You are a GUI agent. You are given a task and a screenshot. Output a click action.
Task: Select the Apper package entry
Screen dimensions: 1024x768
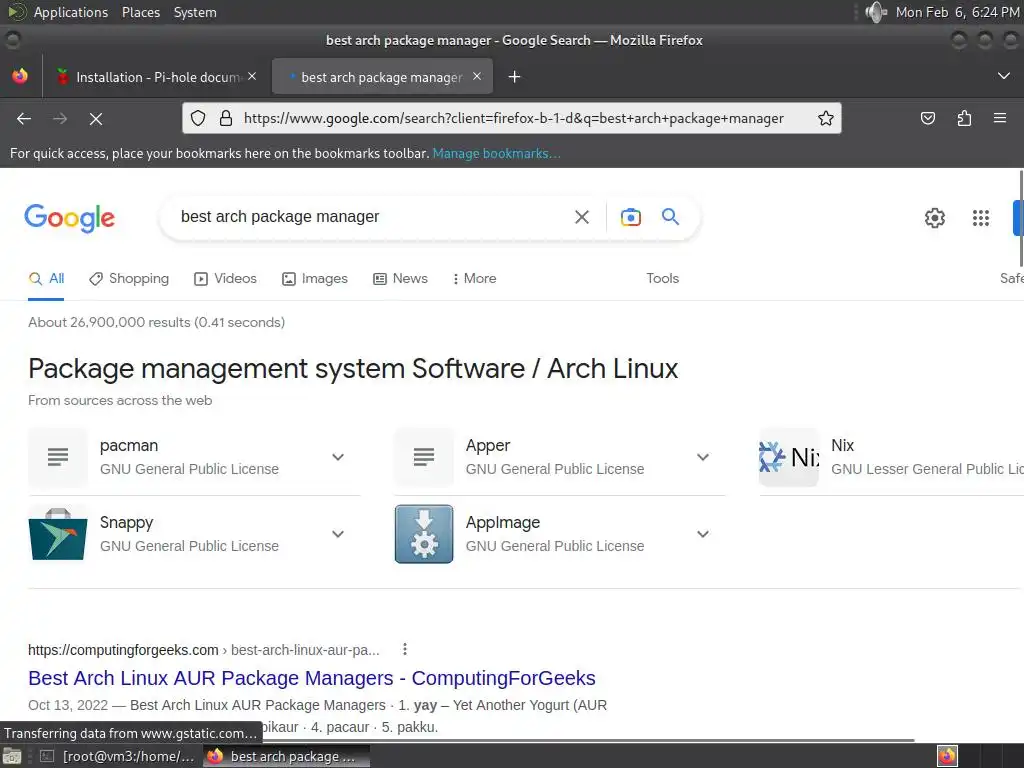tap(560, 457)
